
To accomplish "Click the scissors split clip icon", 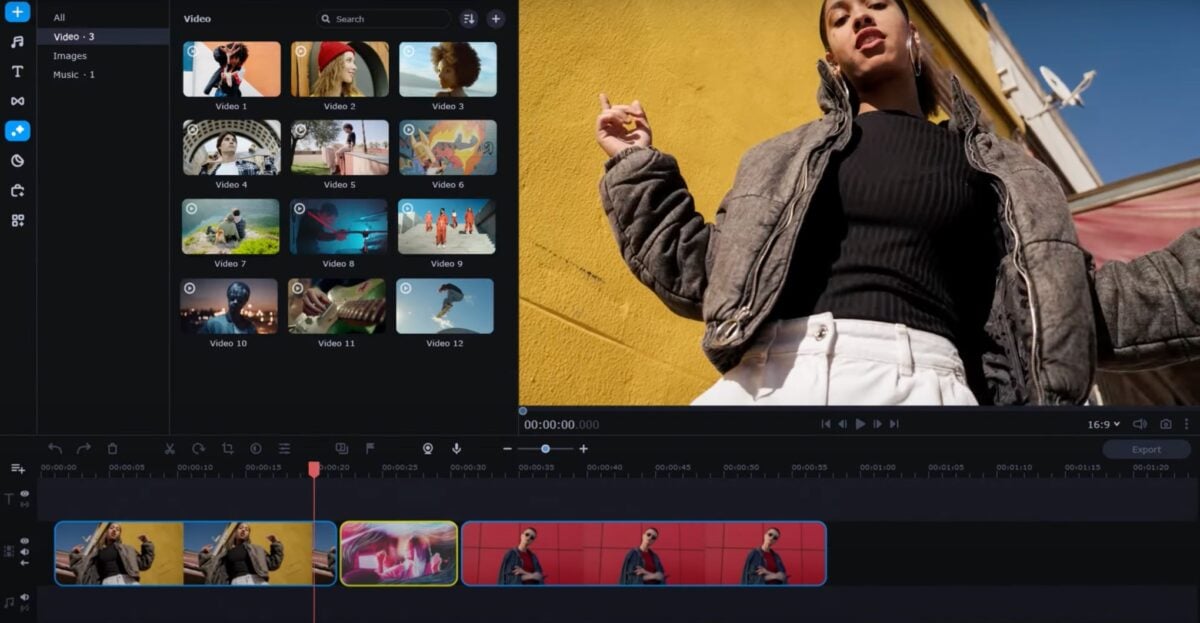I will (170, 449).
